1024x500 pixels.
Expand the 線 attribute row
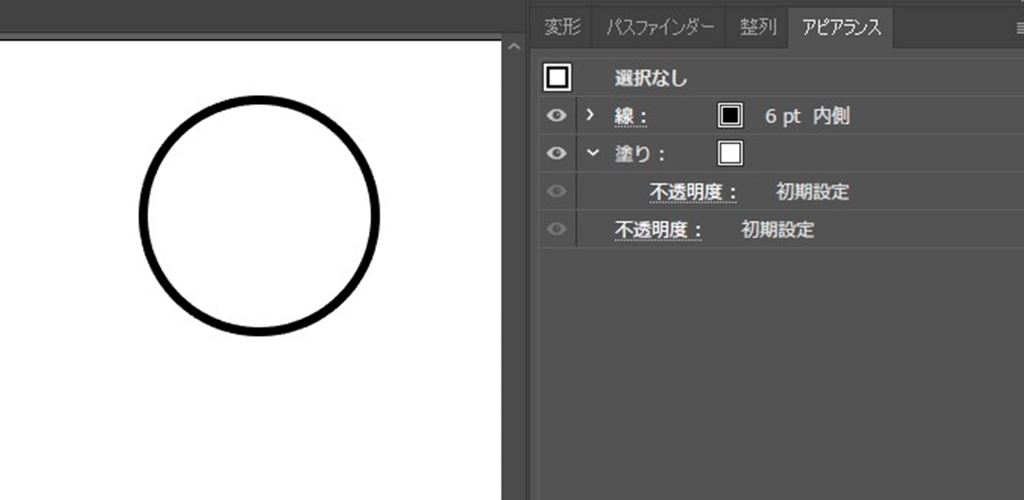[x=590, y=116]
